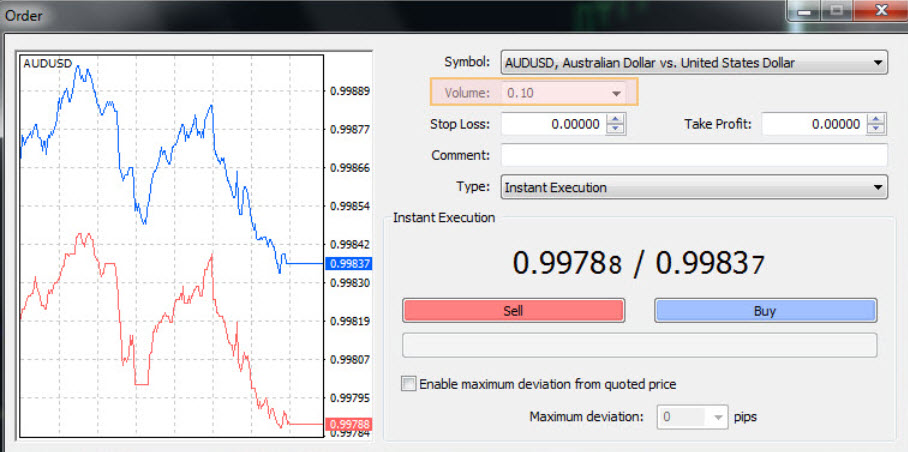Click the blue 0.99837 ask price marker
This screenshot has height=452, width=908.
click(x=347, y=264)
